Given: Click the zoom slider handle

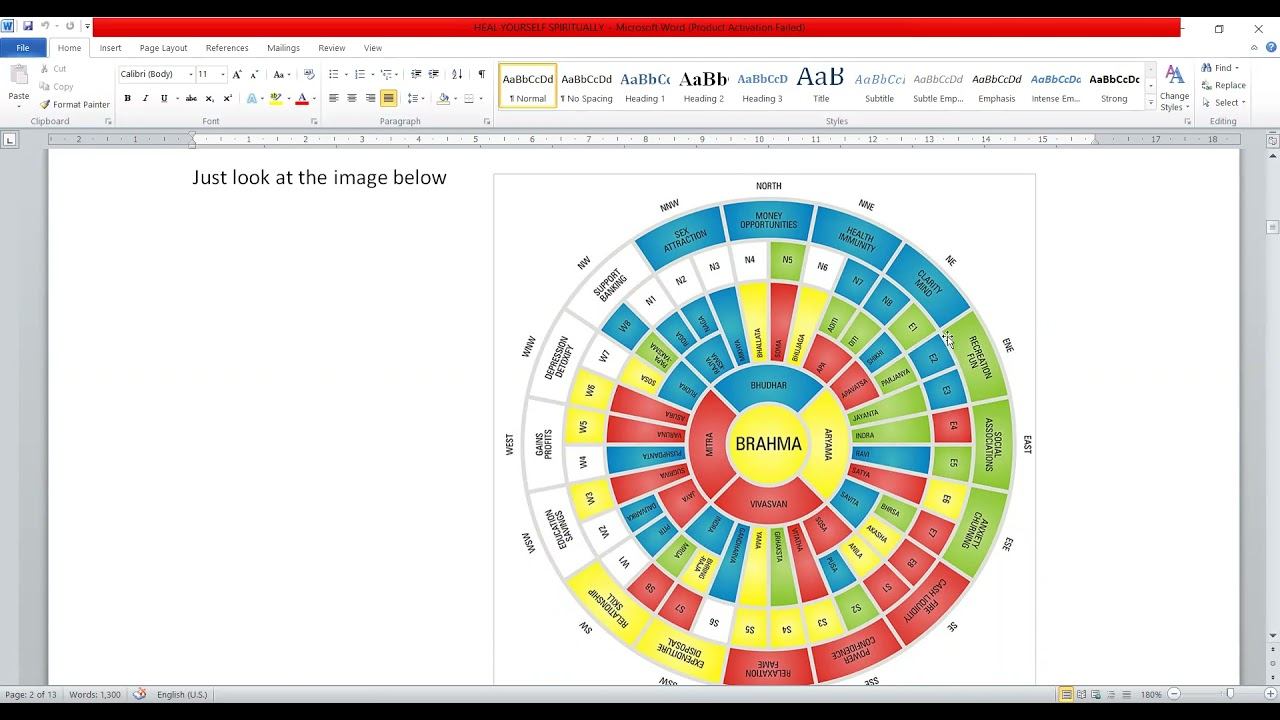Looking at the screenshot, I should click(1230, 694).
